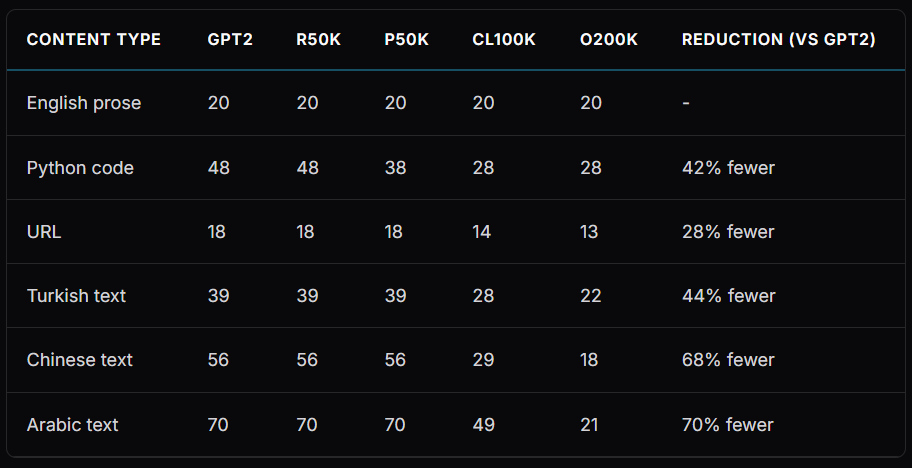Viewport: 912px width, 468px height.
Task: Select the URL row label
Action: tap(44, 232)
